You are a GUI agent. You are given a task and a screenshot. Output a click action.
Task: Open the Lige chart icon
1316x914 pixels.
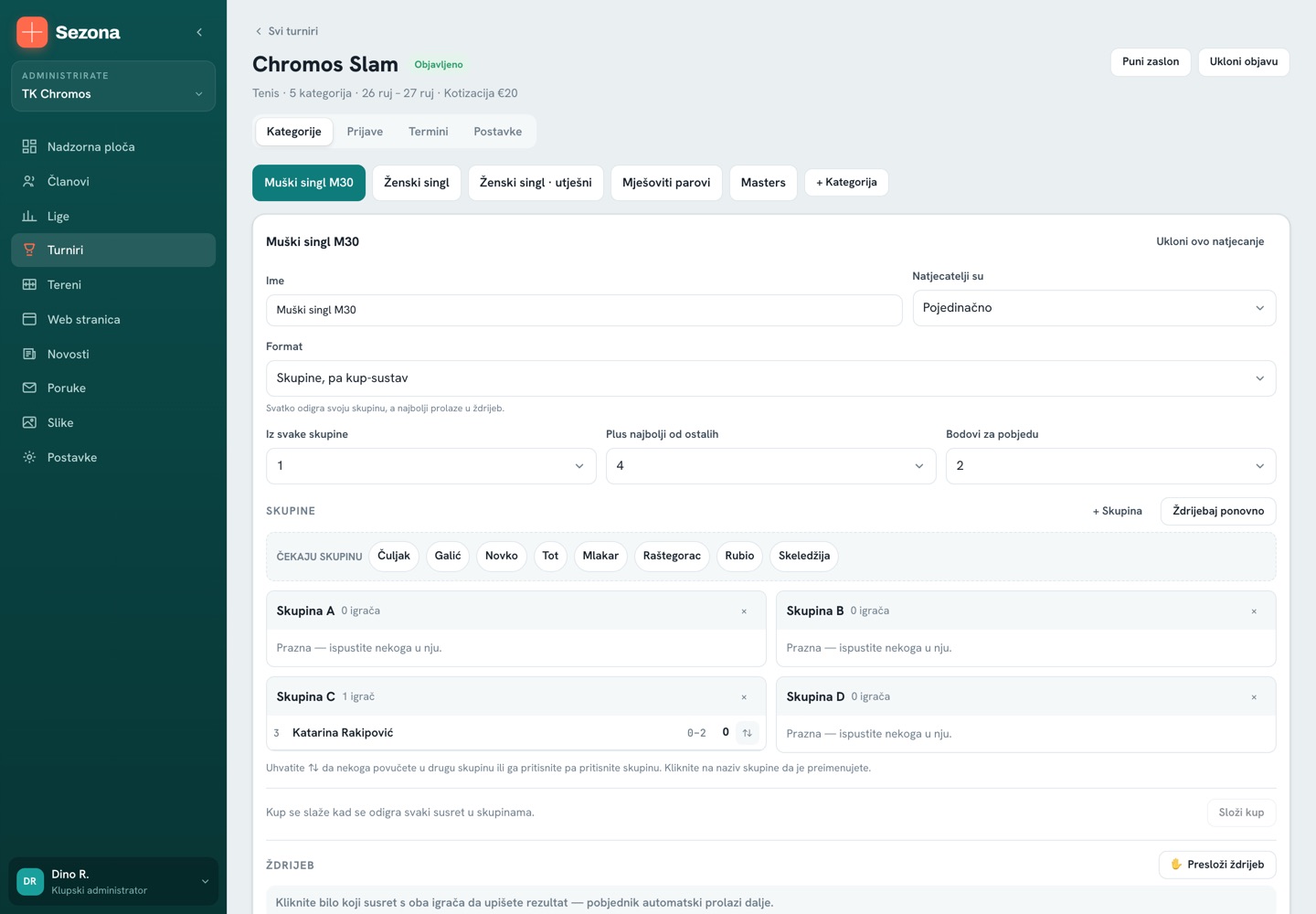(x=29, y=217)
